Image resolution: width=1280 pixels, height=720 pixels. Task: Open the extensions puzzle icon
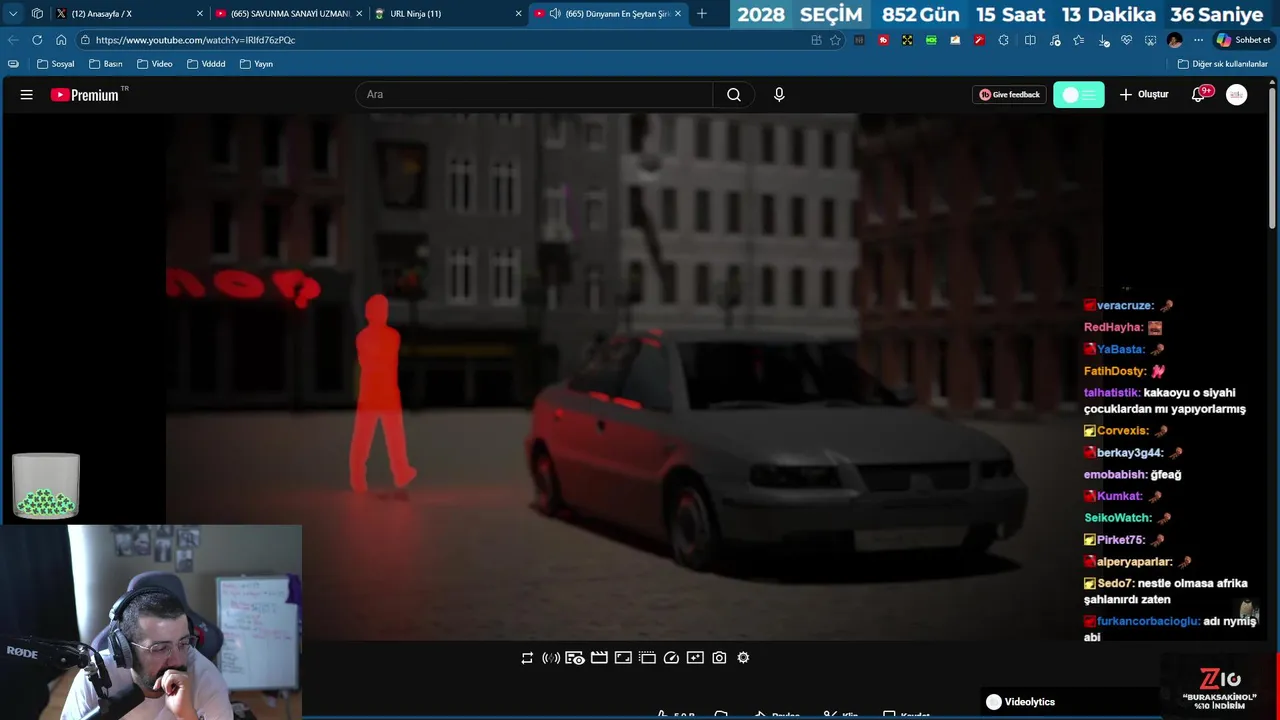tap(1003, 40)
